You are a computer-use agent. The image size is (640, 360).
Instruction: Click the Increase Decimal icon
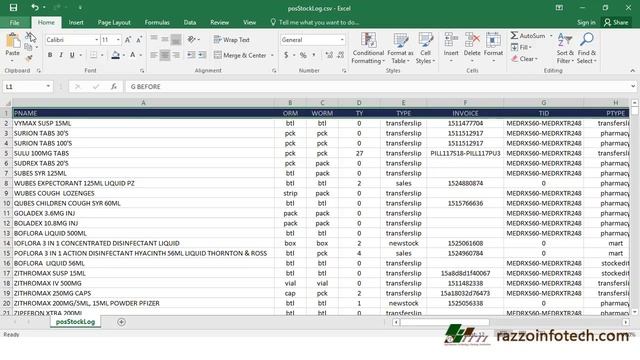pos(329,55)
